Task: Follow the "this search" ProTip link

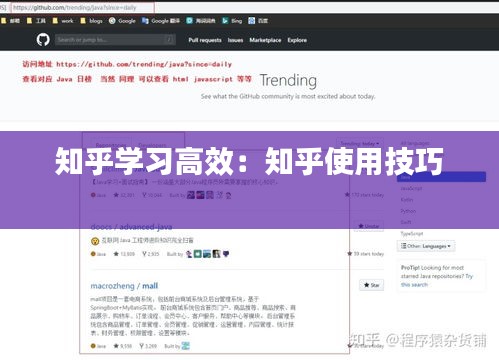Action: (x=414, y=285)
